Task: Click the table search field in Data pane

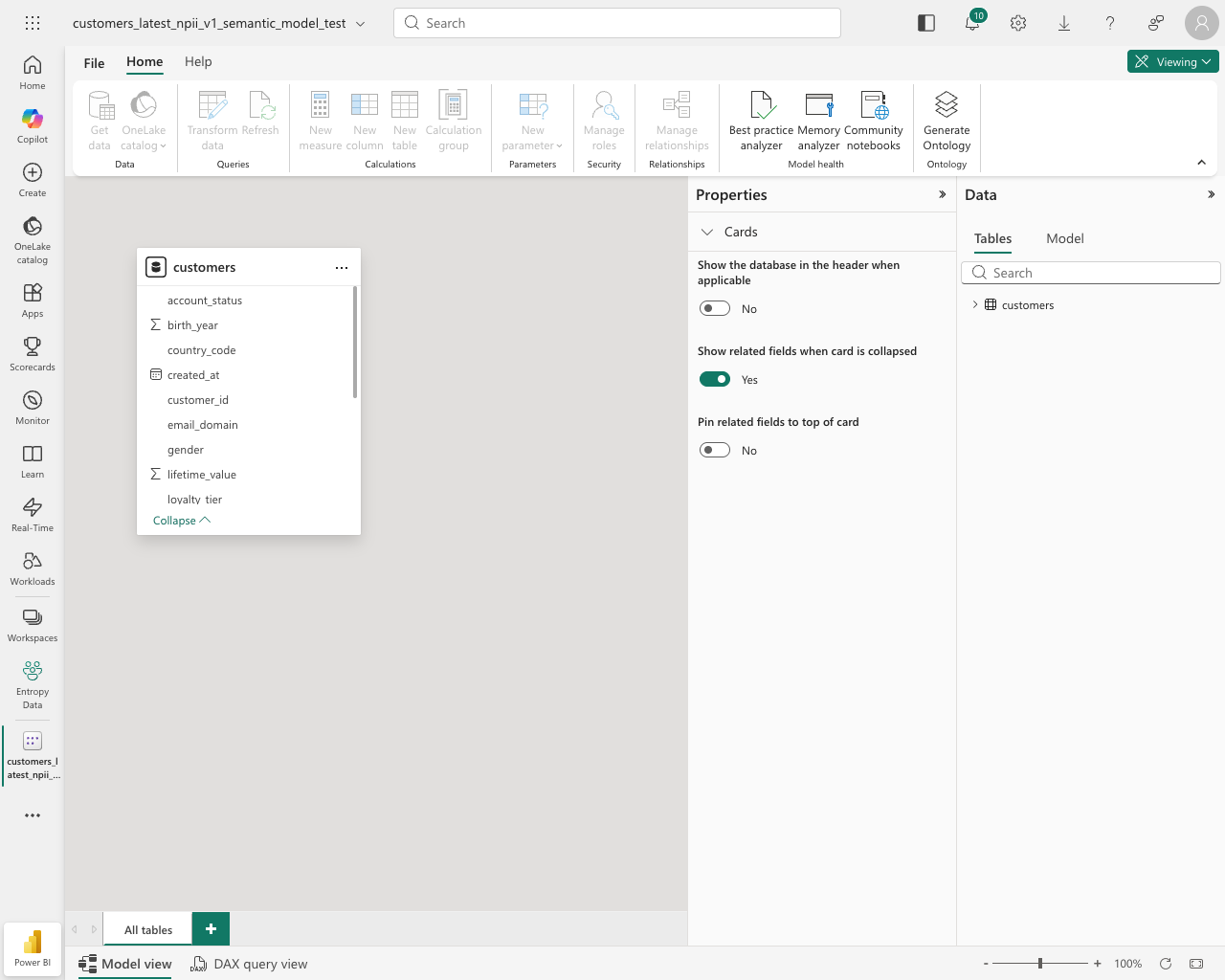Action: coord(1090,272)
